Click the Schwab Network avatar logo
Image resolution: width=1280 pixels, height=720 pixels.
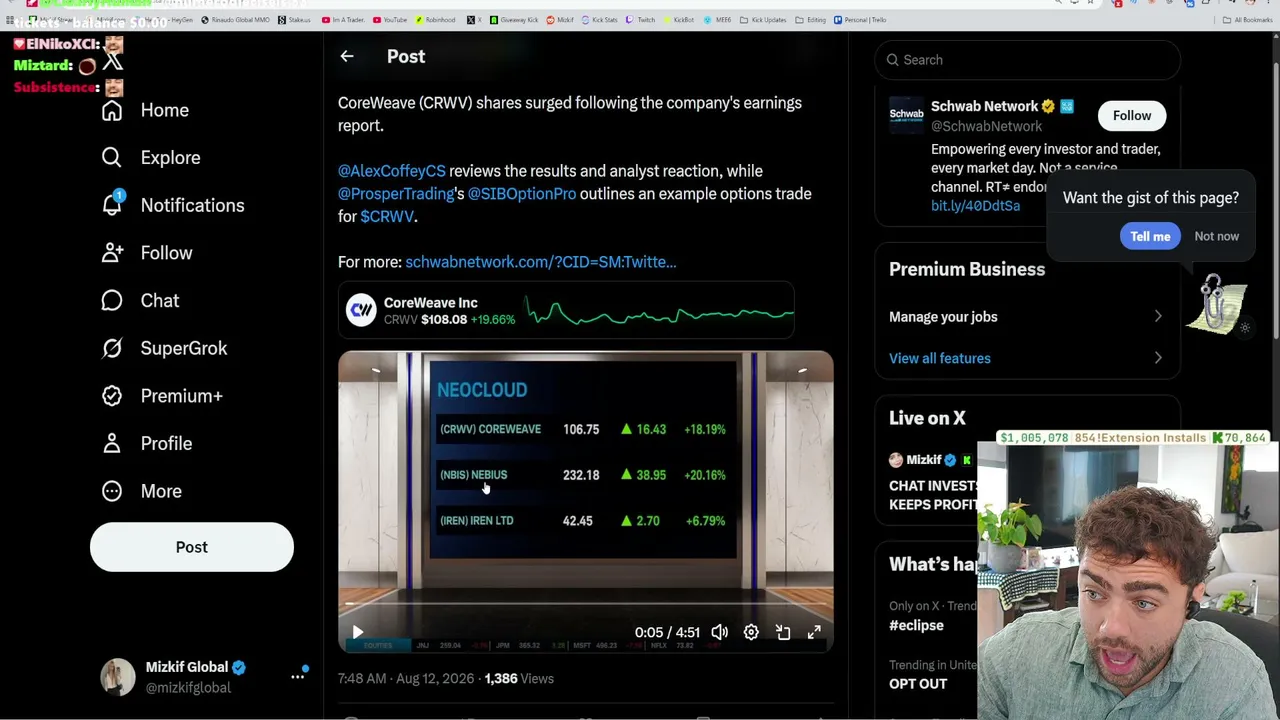pyautogui.click(x=907, y=115)
